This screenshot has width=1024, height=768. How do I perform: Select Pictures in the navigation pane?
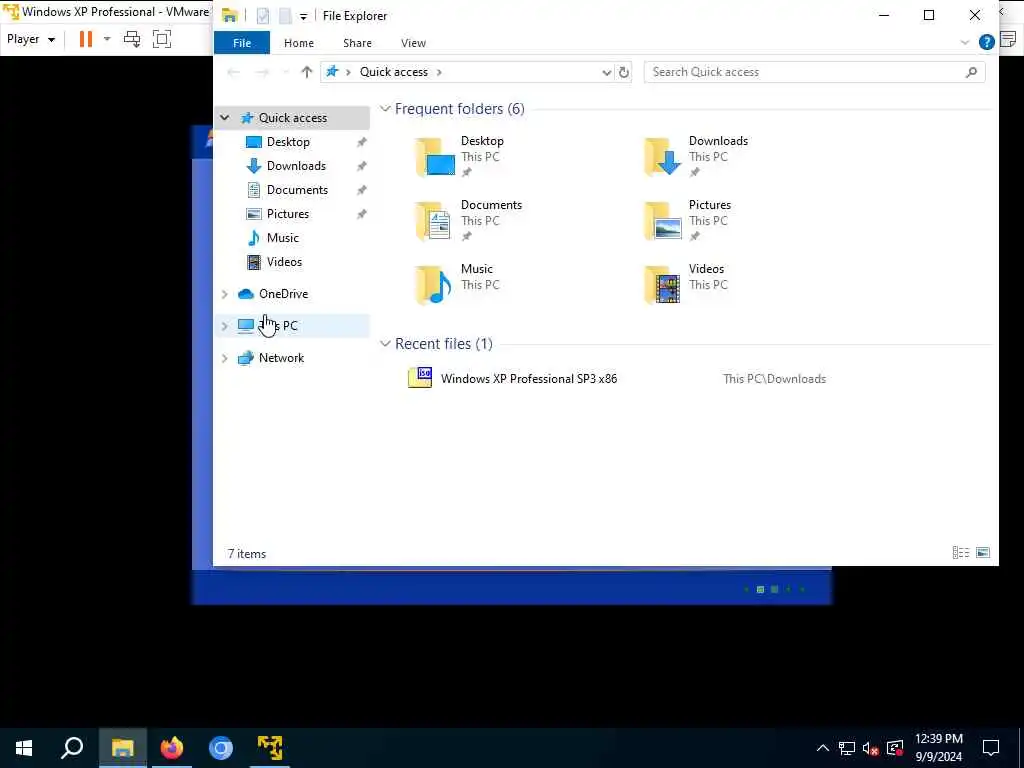287,214
